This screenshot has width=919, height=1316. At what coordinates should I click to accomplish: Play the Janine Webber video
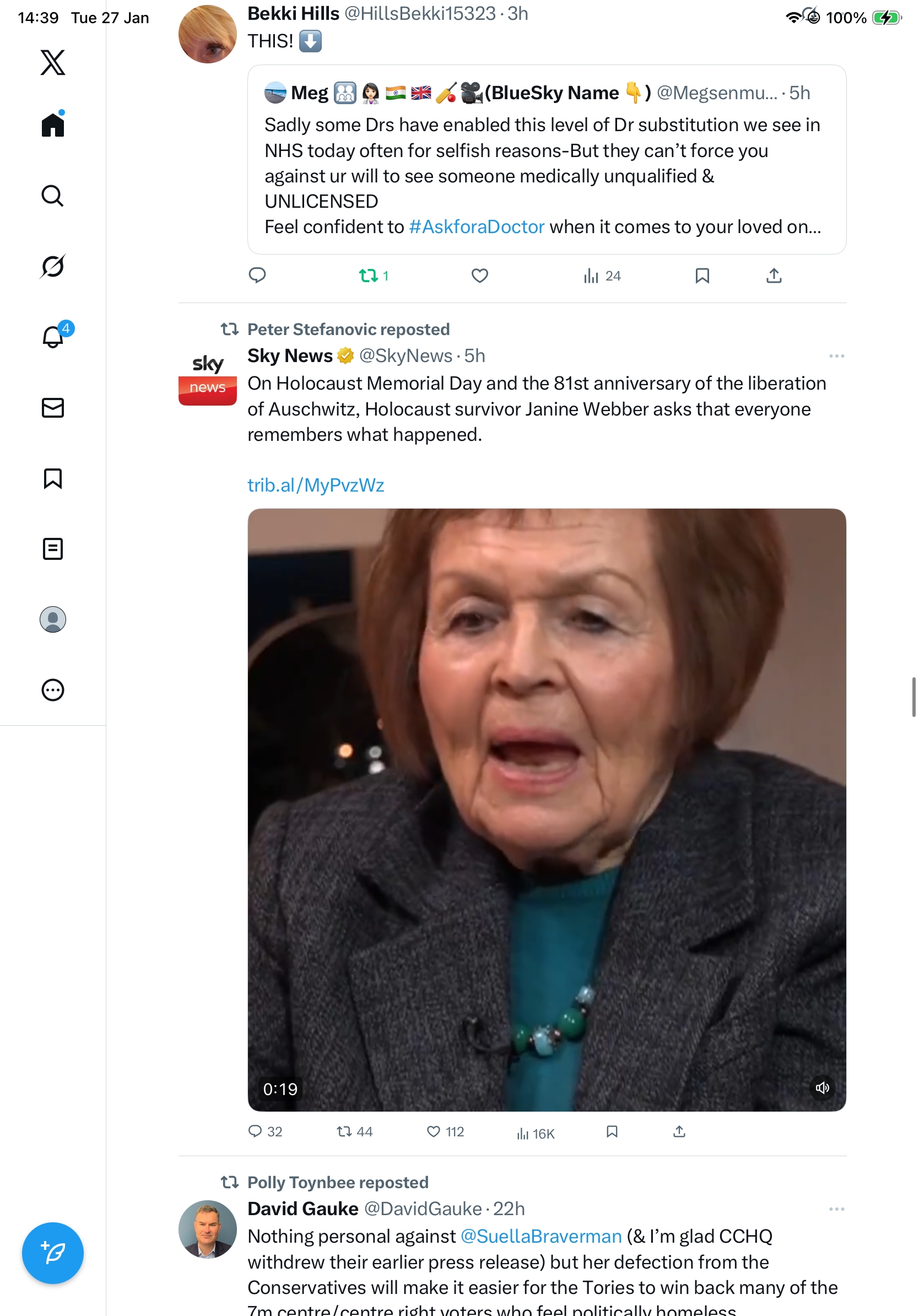(x=547, y=810)
